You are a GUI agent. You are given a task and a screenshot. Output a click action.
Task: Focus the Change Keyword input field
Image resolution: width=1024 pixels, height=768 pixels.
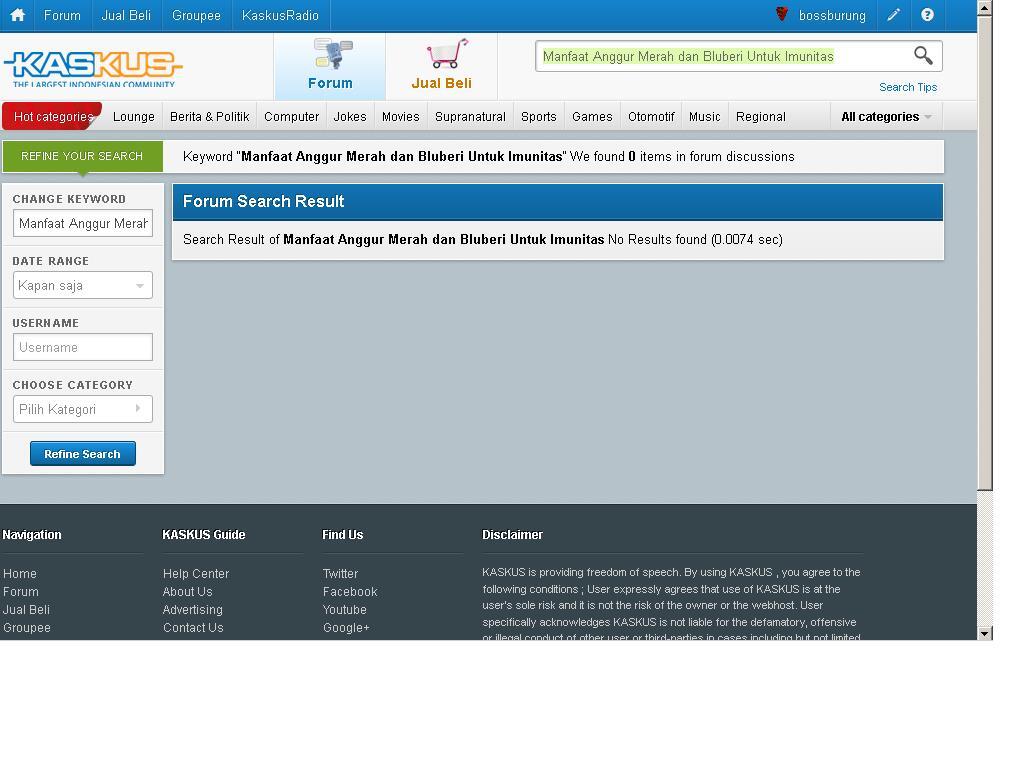coord(83,223)
